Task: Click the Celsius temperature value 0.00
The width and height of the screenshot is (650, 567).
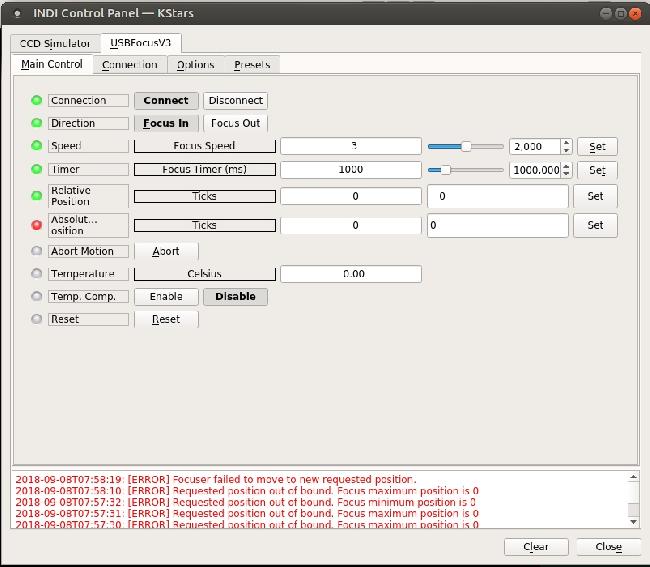Action: point(351,274)
